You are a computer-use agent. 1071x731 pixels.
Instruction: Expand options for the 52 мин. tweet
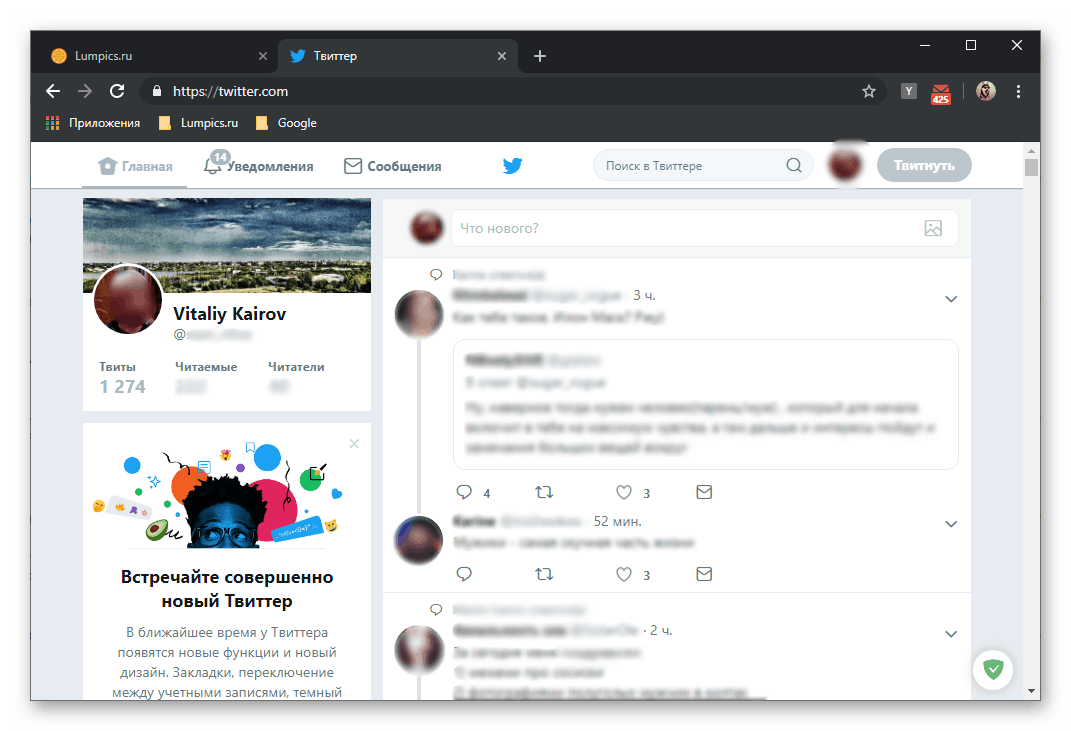coord(951,524)
